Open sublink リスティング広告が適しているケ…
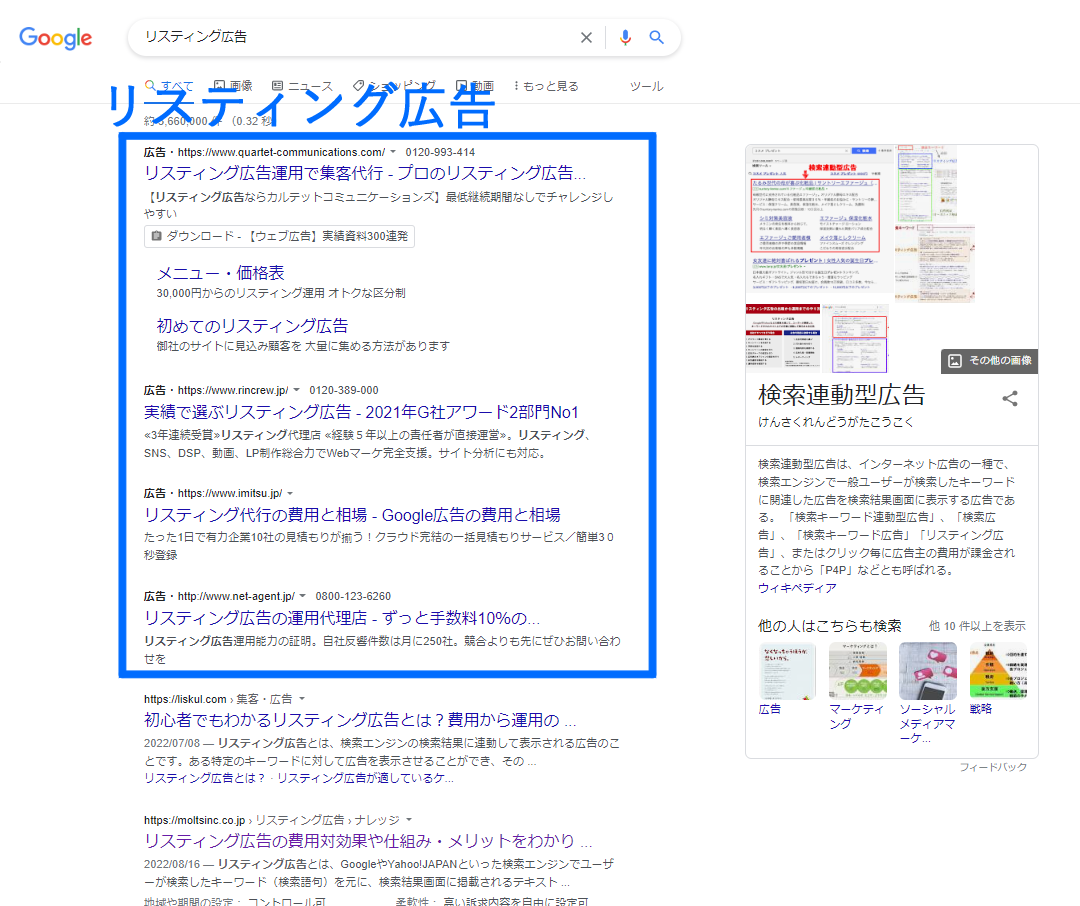Screen dimensions: 1080x906 click(365, 779)
